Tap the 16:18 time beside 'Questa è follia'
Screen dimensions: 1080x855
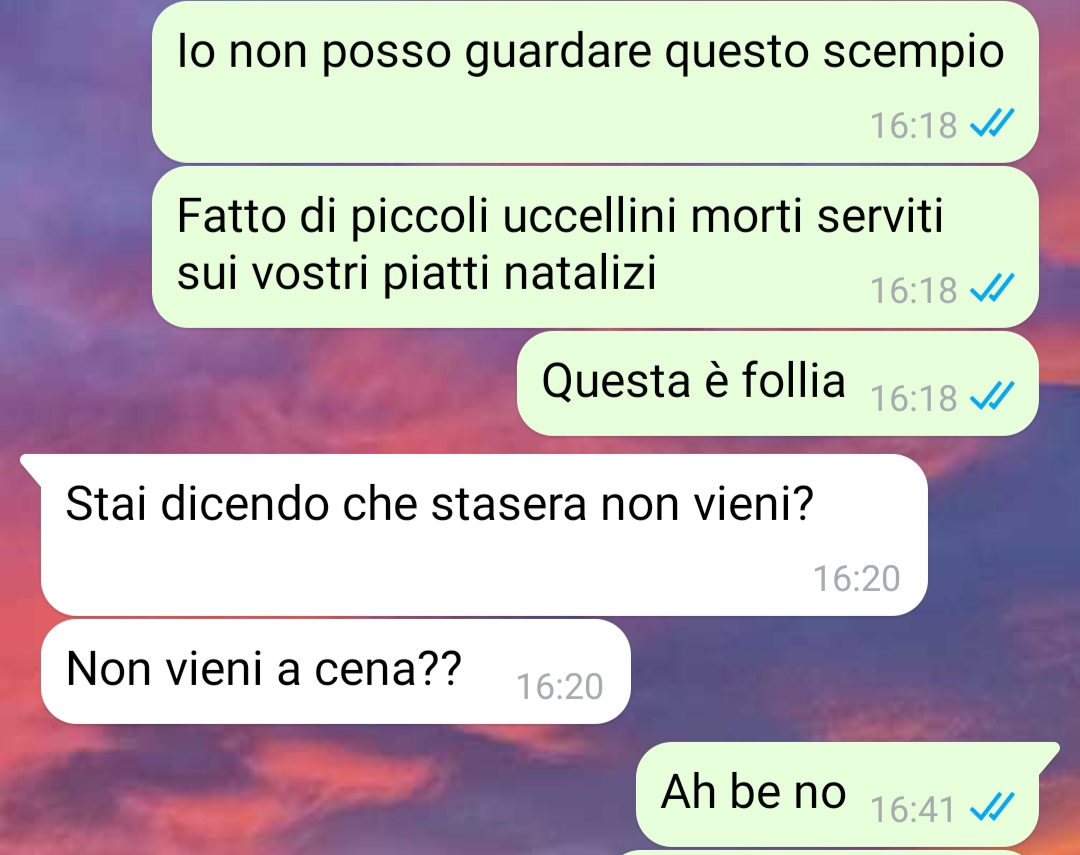click(913, 398)
